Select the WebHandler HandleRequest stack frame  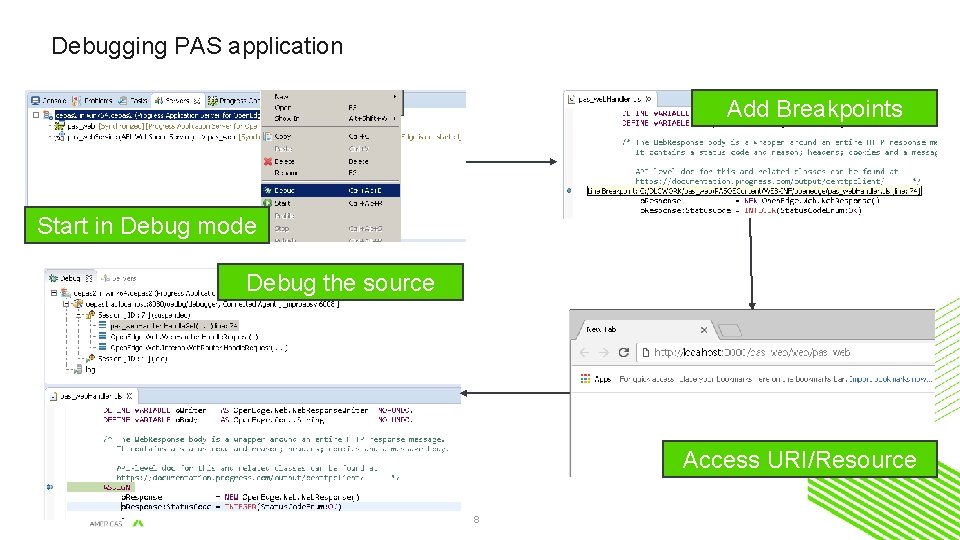point(184,337)
